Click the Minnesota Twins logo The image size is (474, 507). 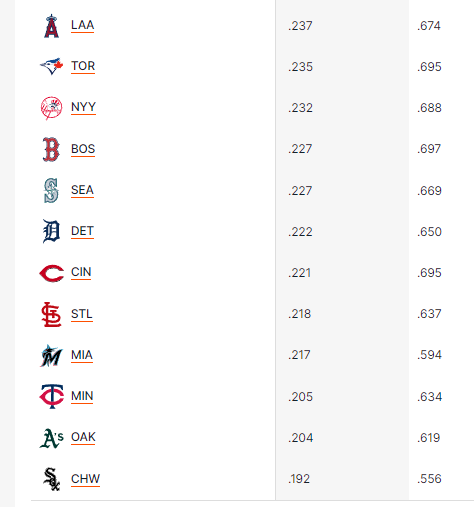click(51, 396)
